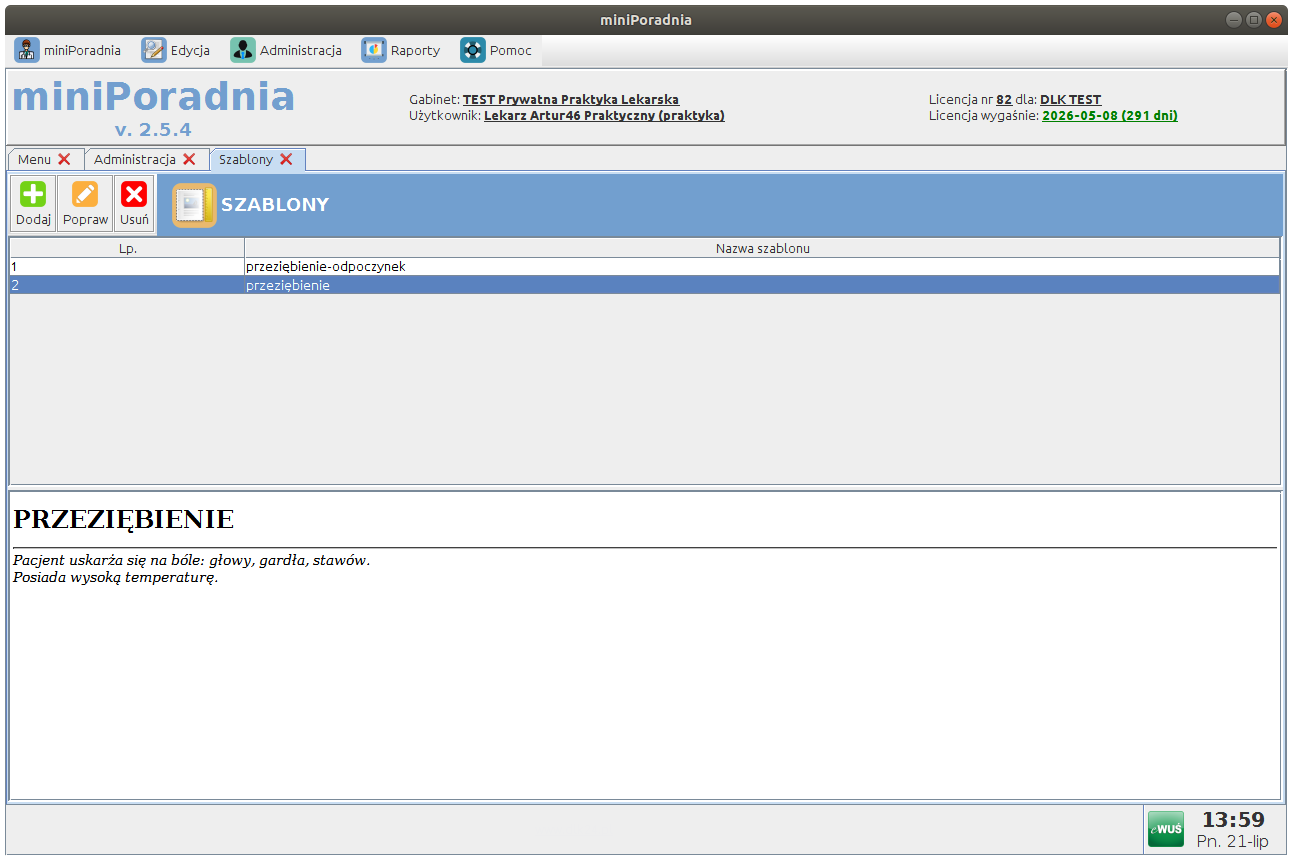Open the Pomoc help menu

[496, 50]
